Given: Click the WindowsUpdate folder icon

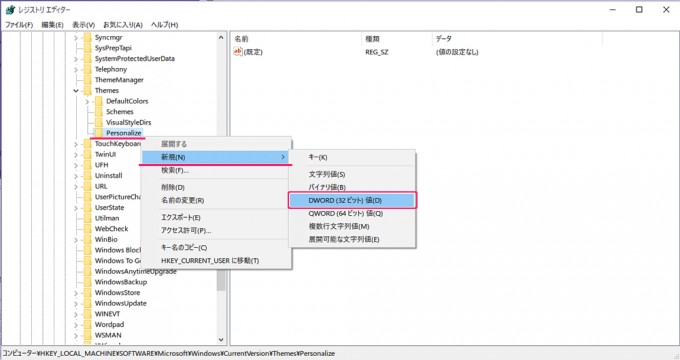Looking at the screenshot, I should [x=88, y=303].
